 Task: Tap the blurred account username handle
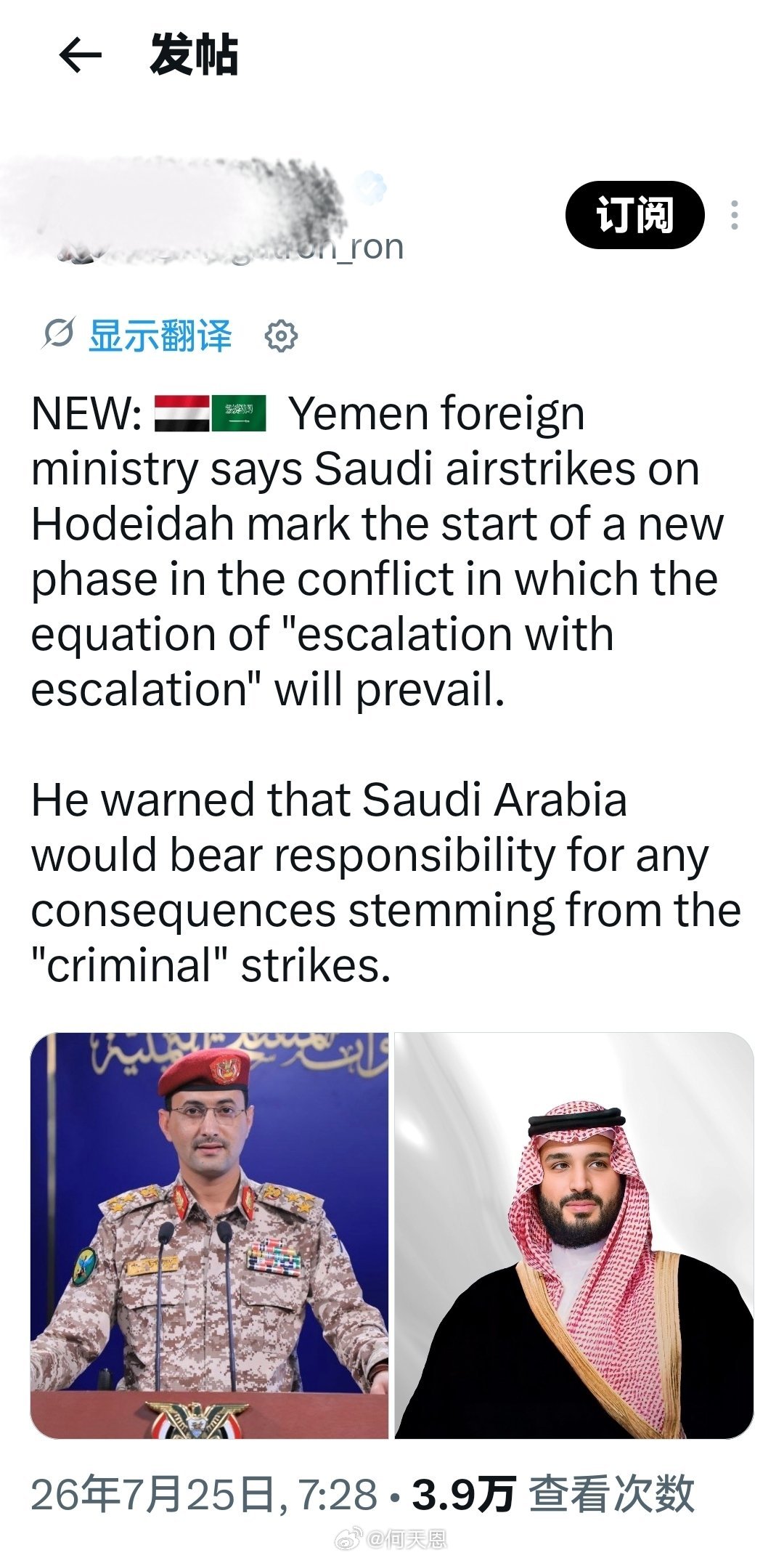point(232,248)
